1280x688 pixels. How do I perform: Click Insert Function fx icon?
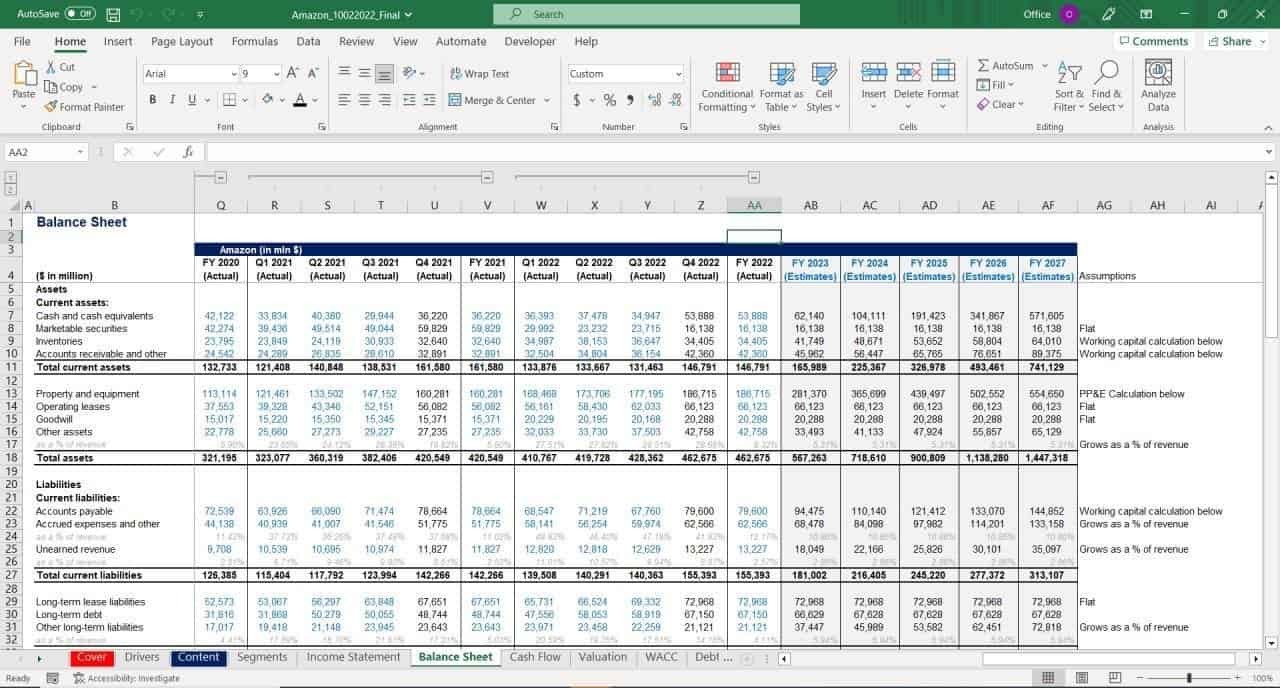[x=187, y=152]
